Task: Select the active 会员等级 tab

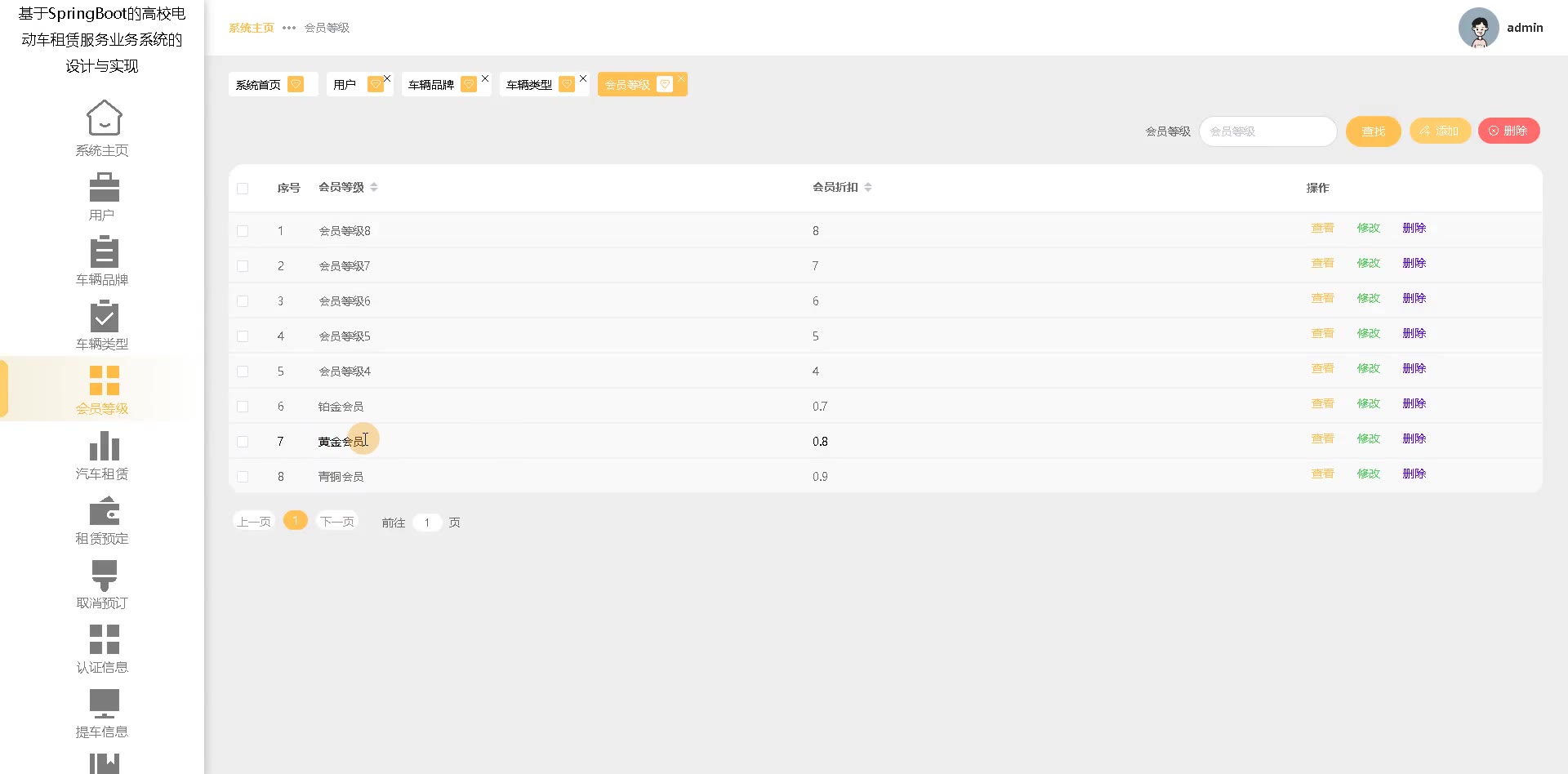Action: click(x=642, y=84)
